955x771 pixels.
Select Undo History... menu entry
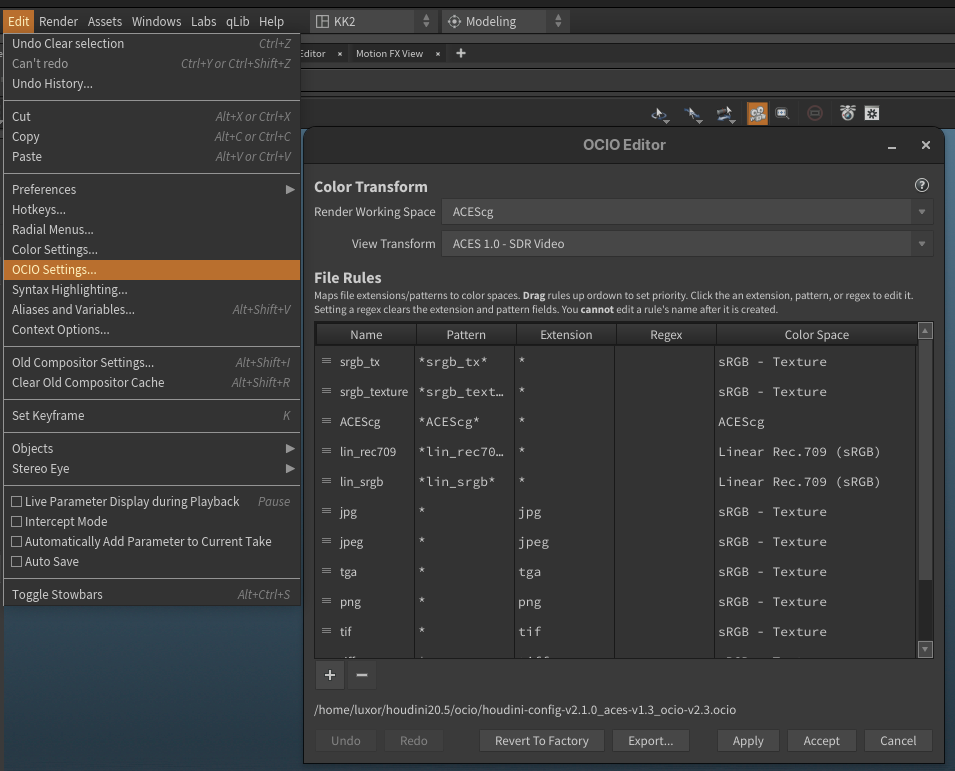(152, 84)
